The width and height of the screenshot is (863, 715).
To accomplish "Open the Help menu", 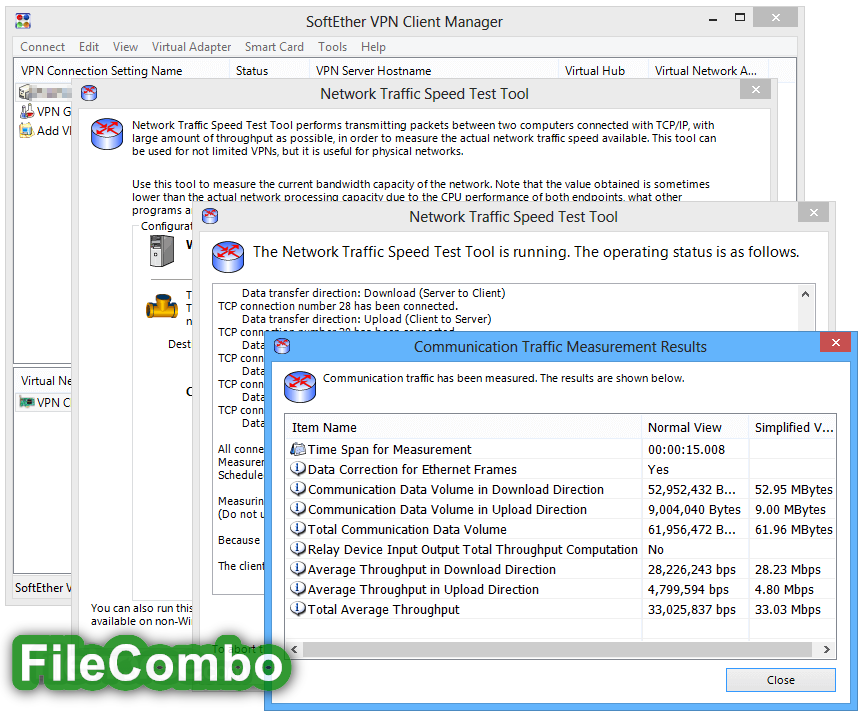I will pyautogui.click(x=373, y=47).
